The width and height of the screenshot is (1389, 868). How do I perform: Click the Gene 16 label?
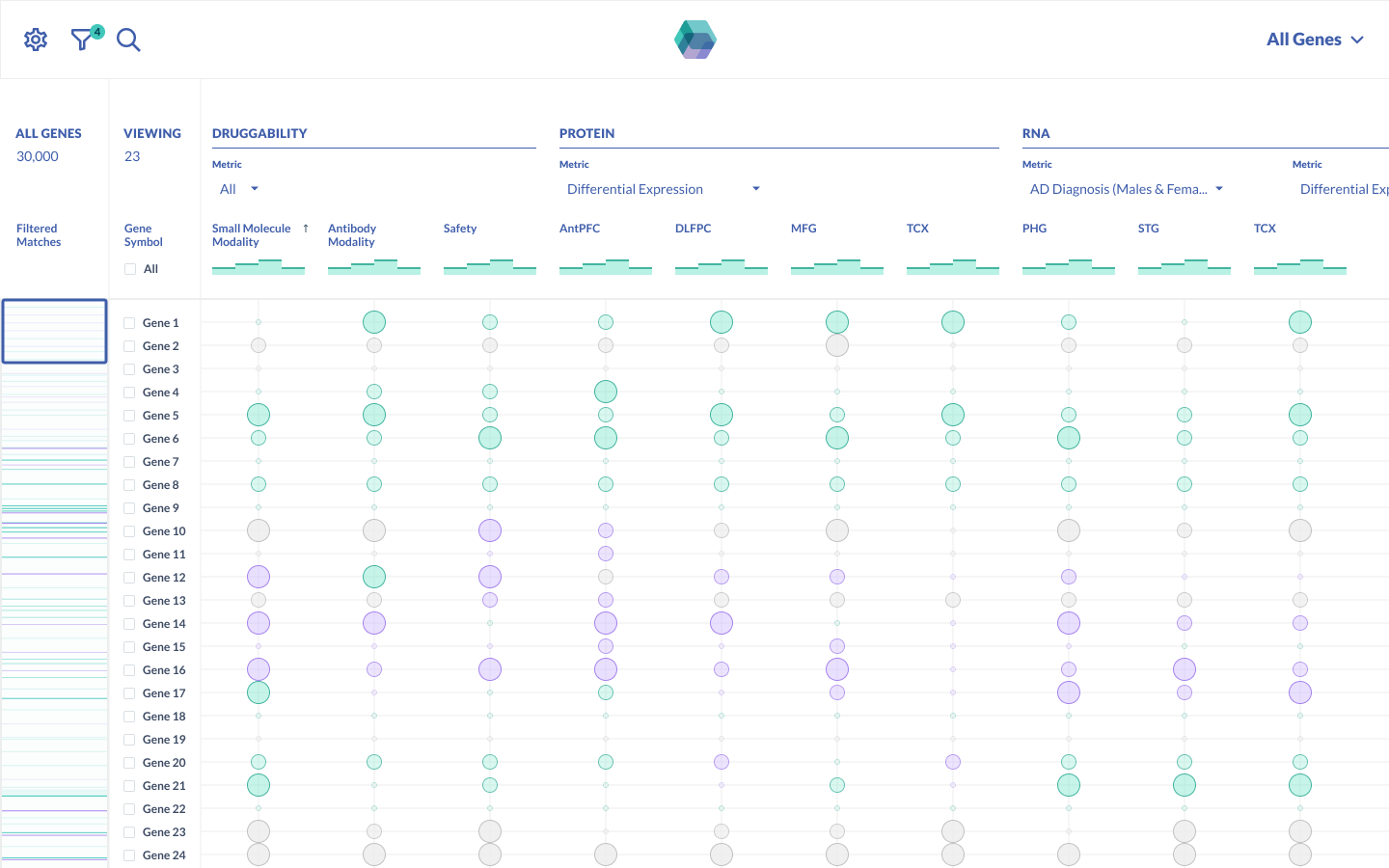164,670
